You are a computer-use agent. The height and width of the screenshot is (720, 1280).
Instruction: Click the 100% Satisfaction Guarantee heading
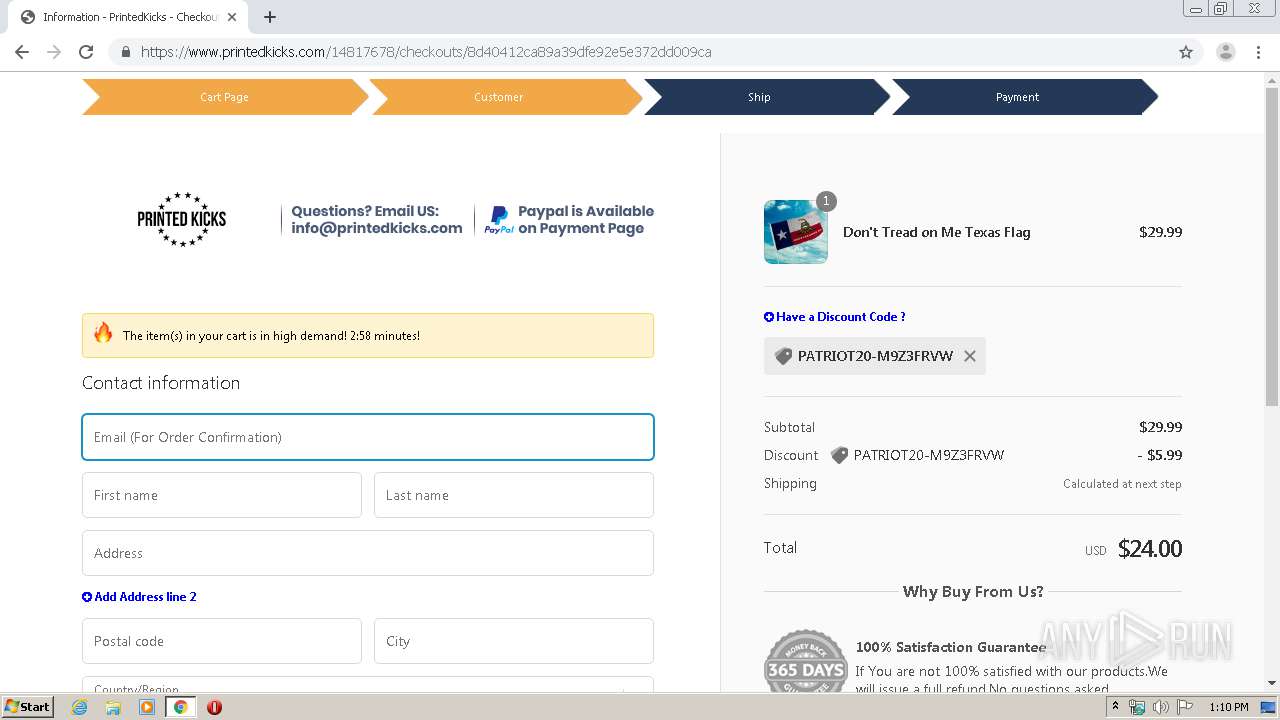[951, 647]
